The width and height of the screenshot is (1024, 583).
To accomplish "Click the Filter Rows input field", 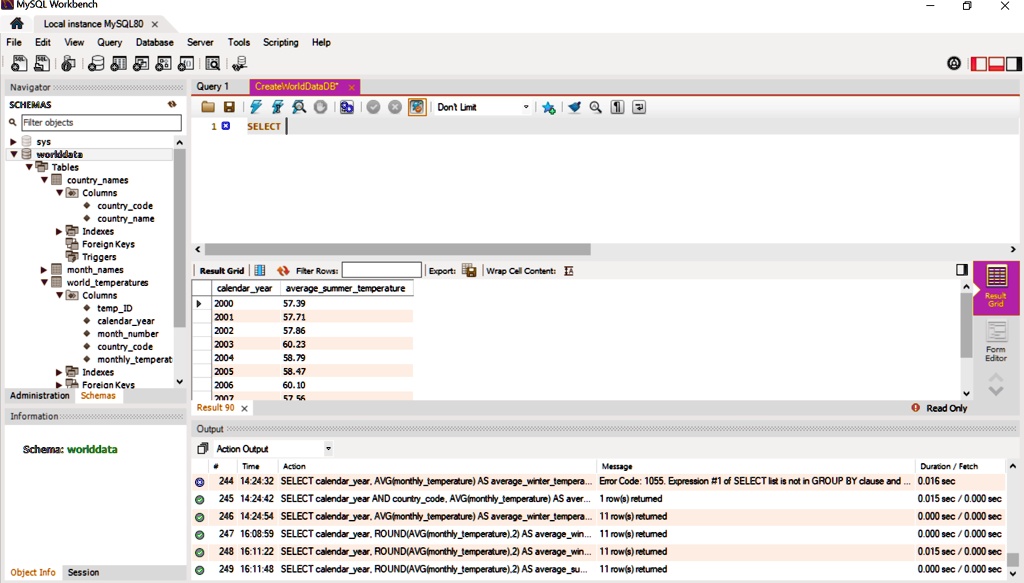I will click(x=381, y=271).
